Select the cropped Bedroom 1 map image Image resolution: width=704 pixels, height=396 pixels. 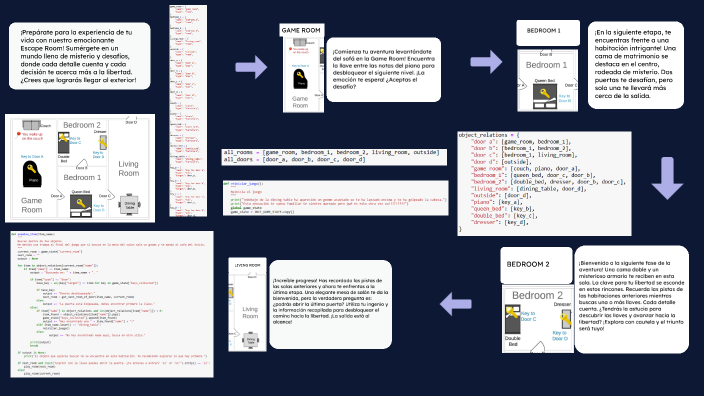[548, 80]
